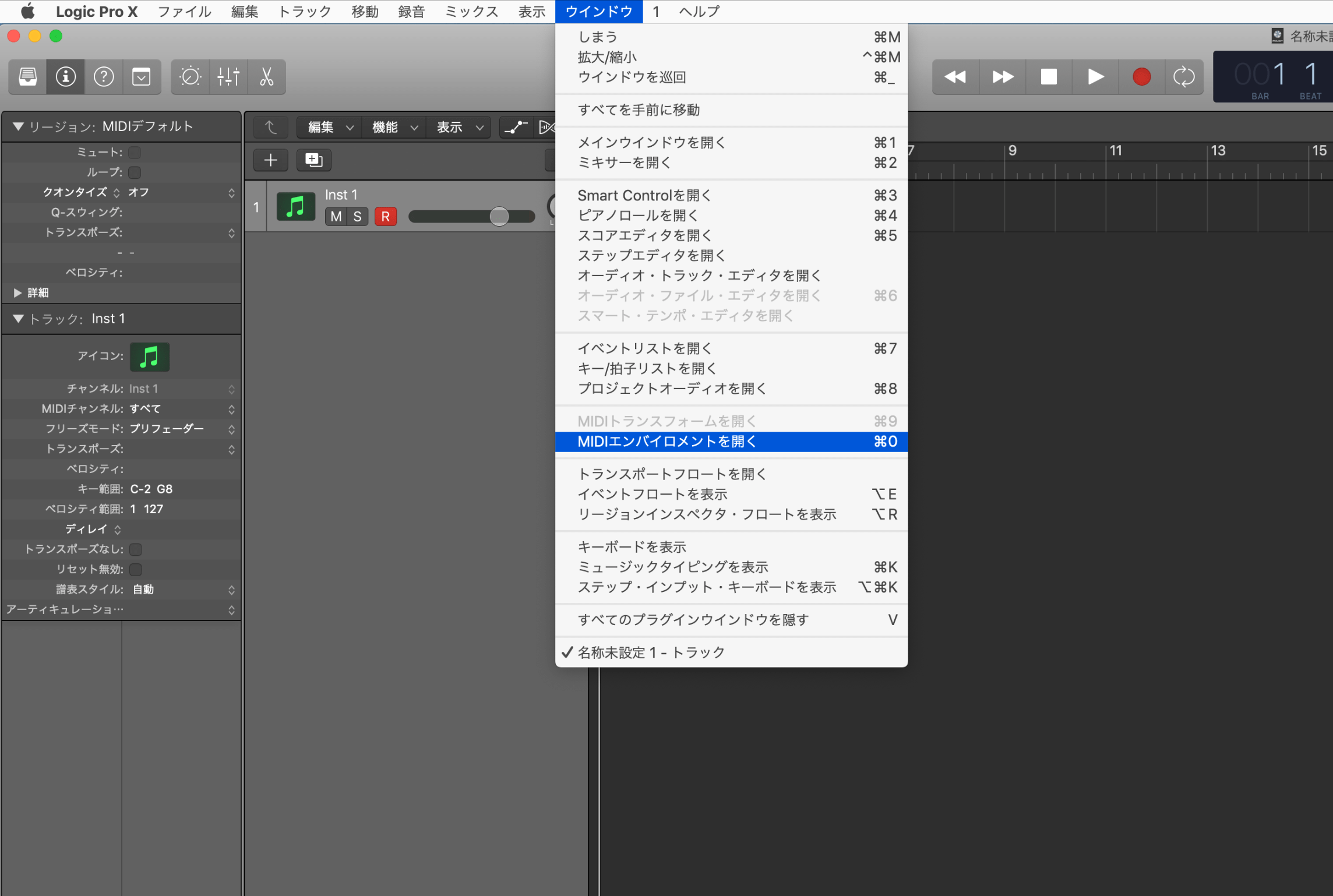The height and width of the screenshot is (896, 1333).
Task: Open the Library panel icon
Action: [27, 76]
